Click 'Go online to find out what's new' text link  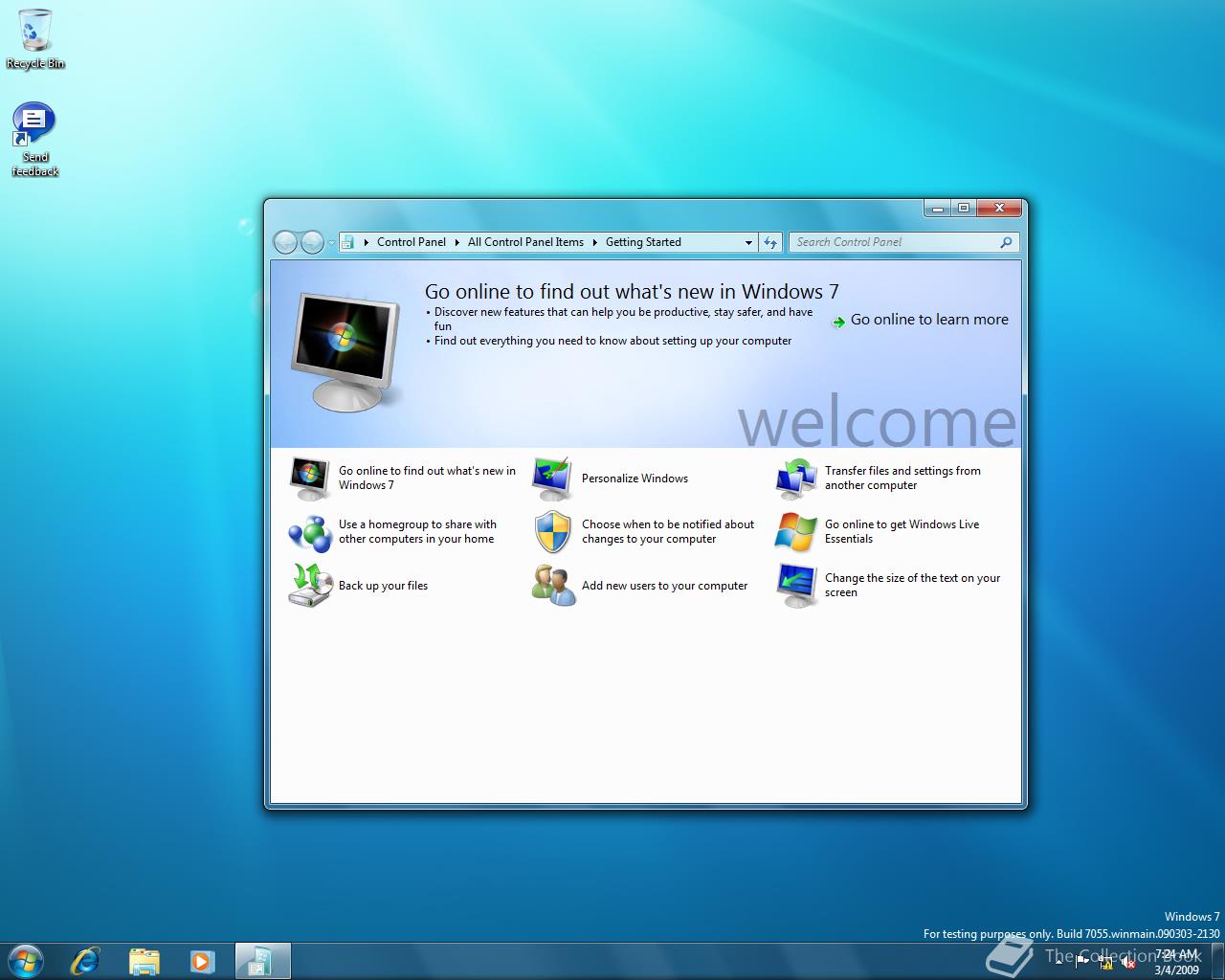427,478
